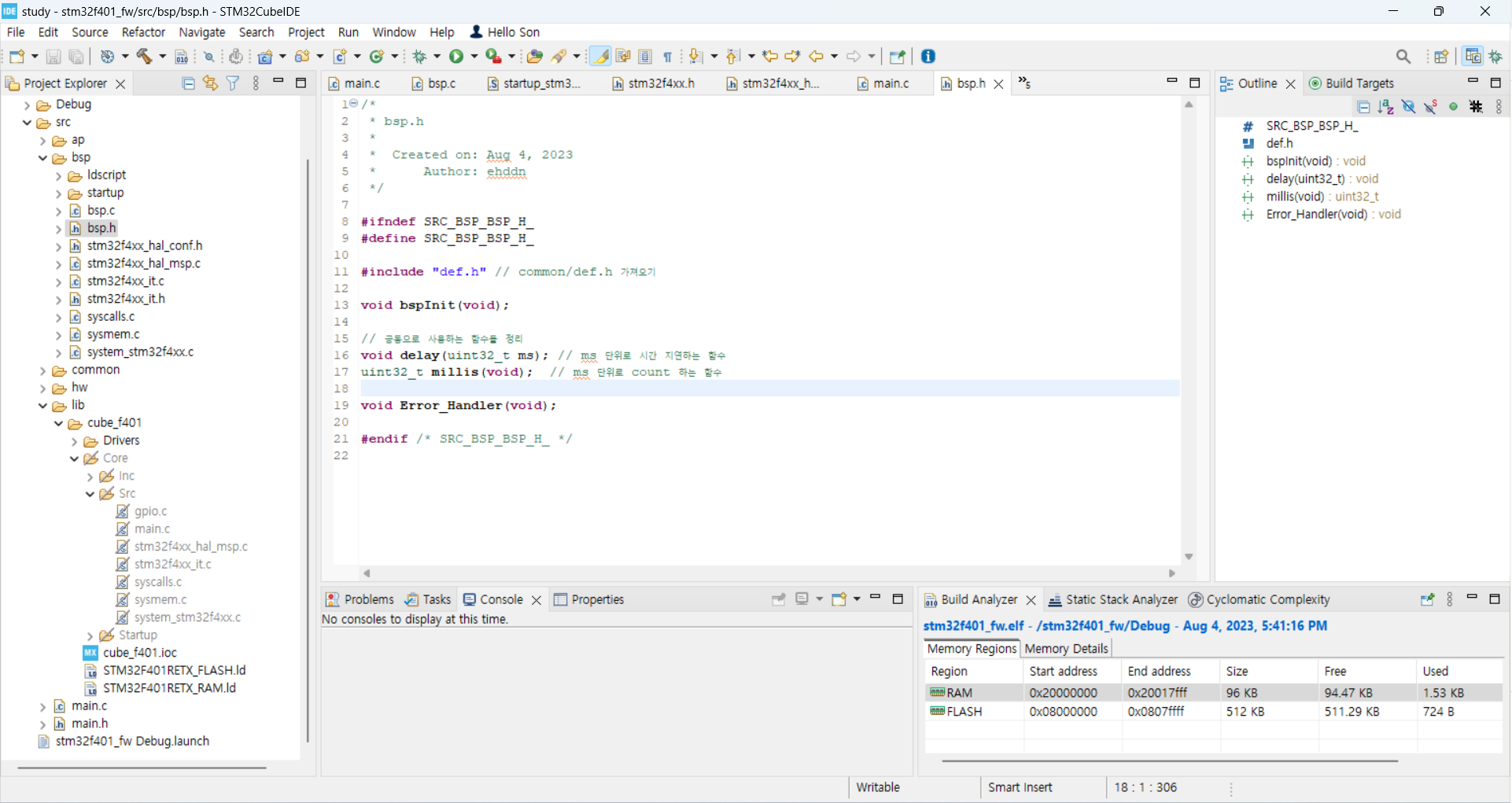Save the file with the Save icon
Viewport: 1512px width, 803px height.
(x=53, y=56)
